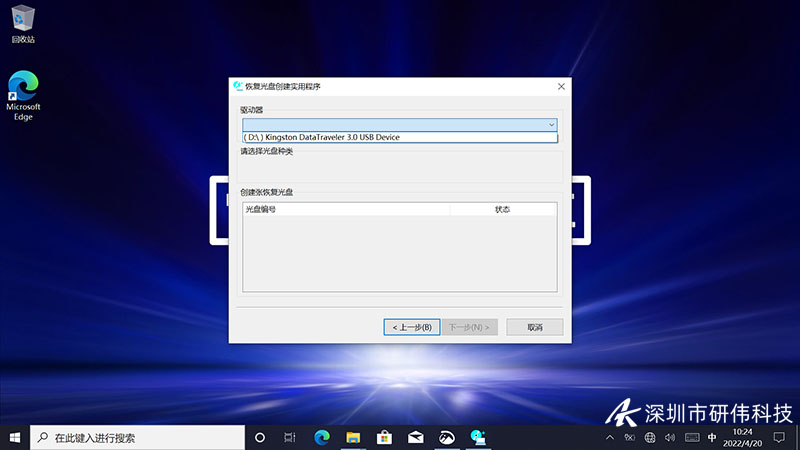Open the gauge-icon app on taskbar
This screenshot has width=800, height=450.
446,438
